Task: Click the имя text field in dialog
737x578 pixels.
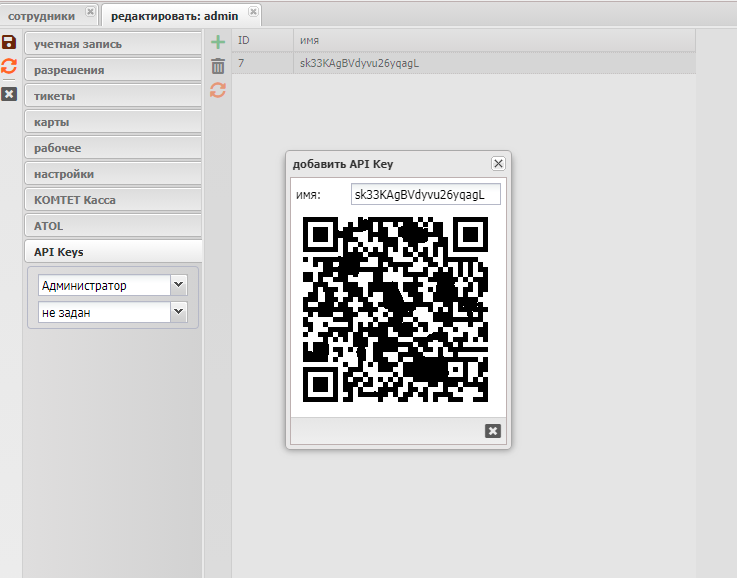Action: [x=425, y=195]
